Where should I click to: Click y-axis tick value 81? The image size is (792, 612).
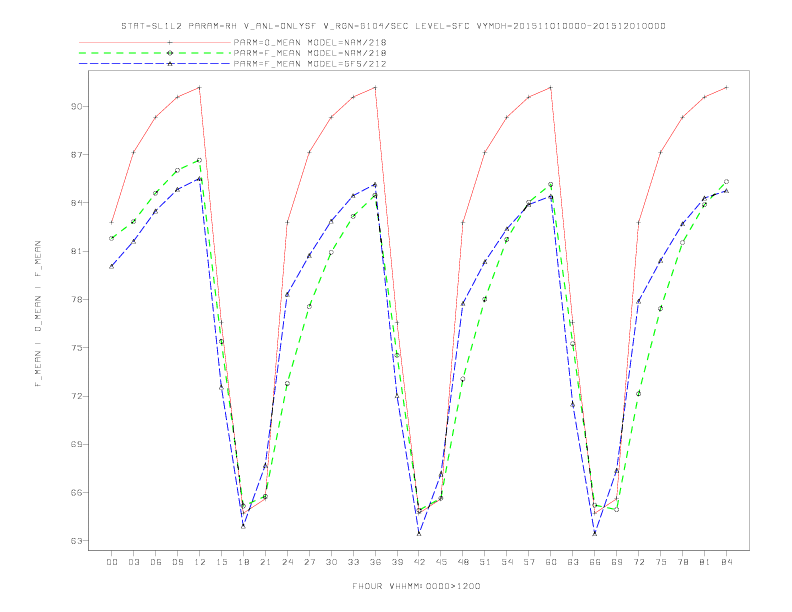click(x=77, y=251)
